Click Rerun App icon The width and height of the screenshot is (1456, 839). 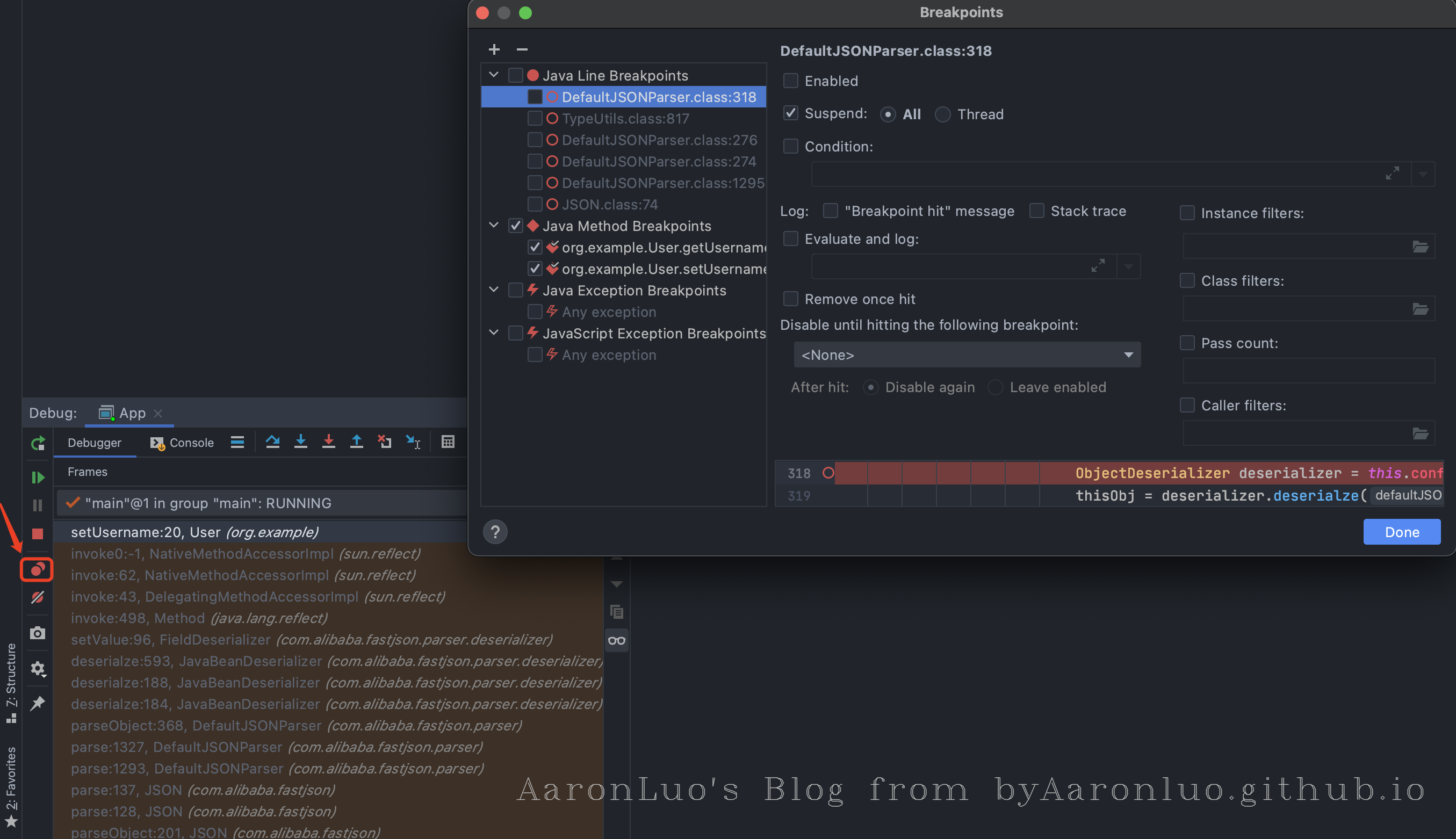(38, 443)
